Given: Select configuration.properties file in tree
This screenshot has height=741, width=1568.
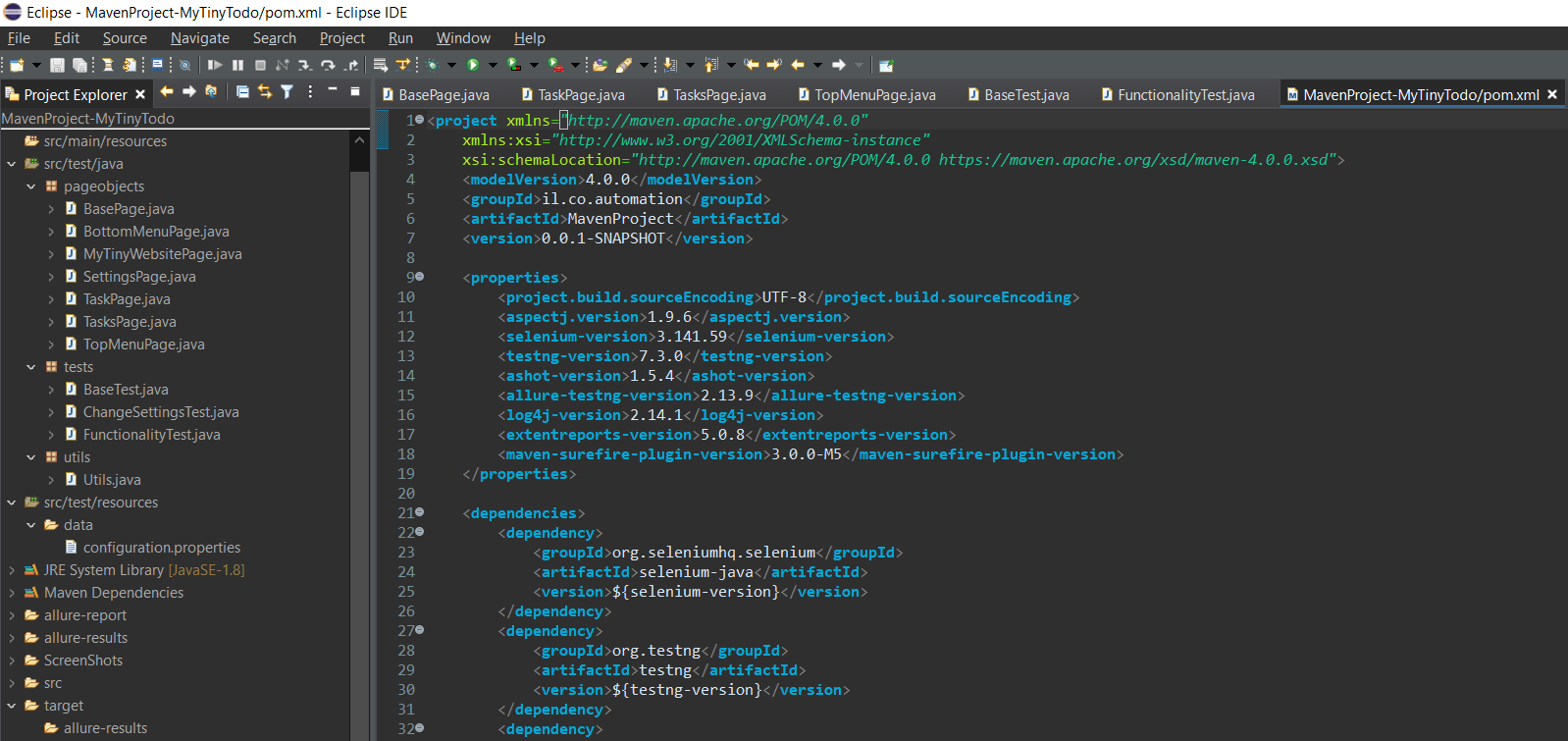Looking at the screenshot, I should [161, 548].
